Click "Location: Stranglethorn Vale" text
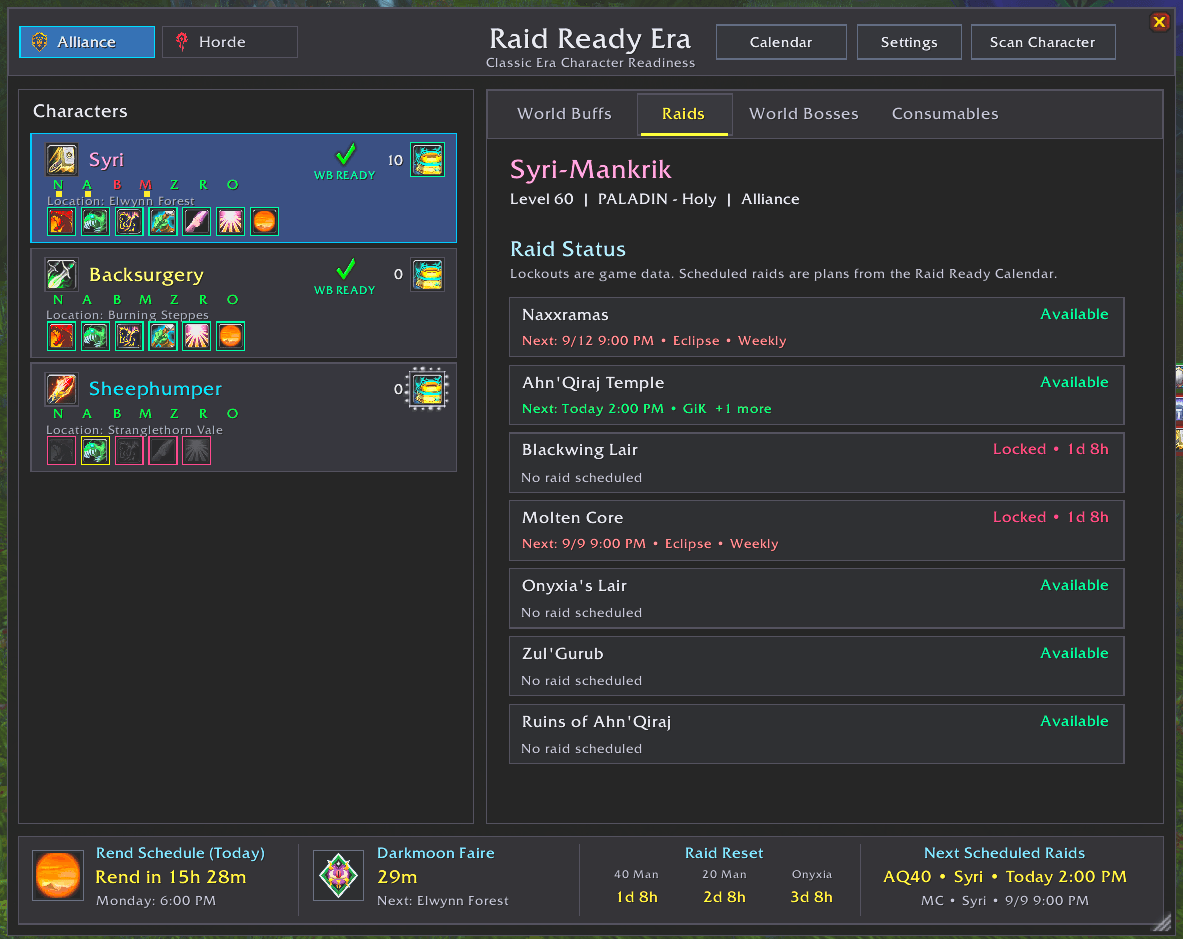 [x=134, y=430]
